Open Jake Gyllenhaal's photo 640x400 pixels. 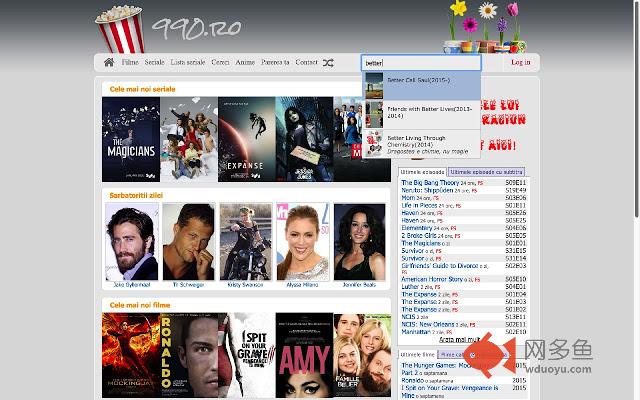pos(132,242)
